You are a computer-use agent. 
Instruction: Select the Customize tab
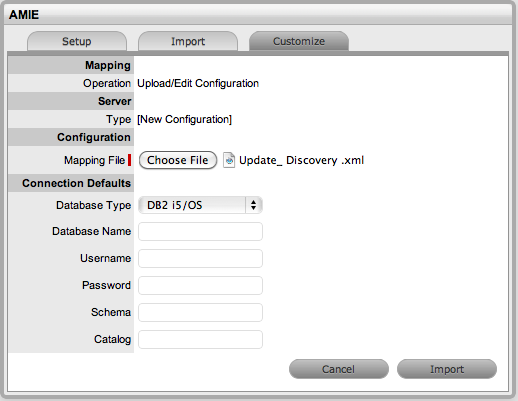pyautogui.click(x=299, y=41)
